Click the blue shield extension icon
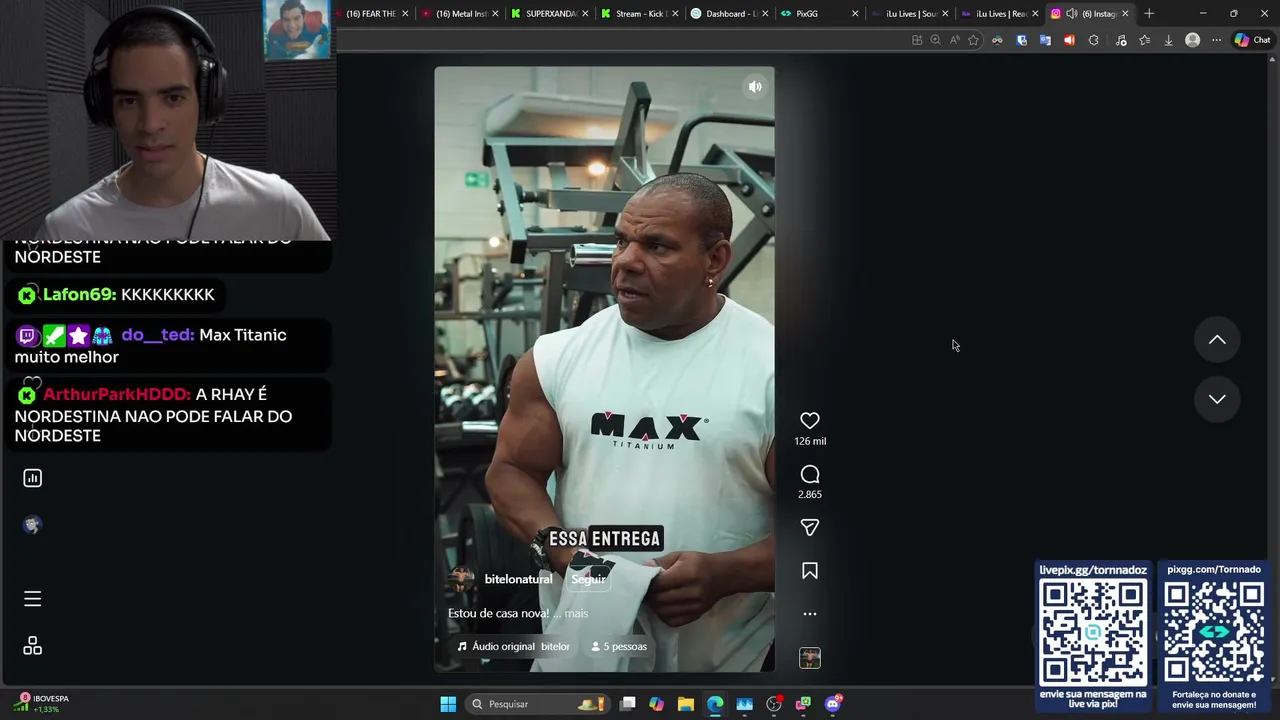Screen dimensions: 1280x720 (x=1021, y=40)
